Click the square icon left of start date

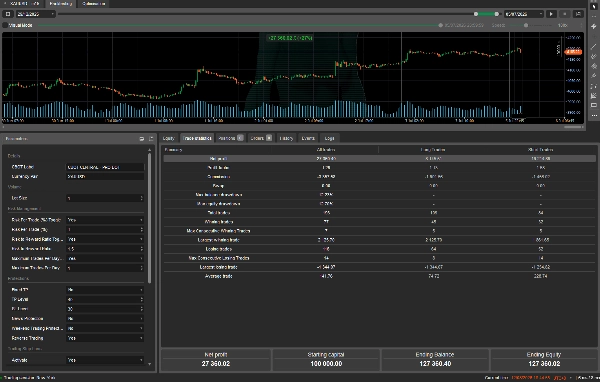[8, 14]
